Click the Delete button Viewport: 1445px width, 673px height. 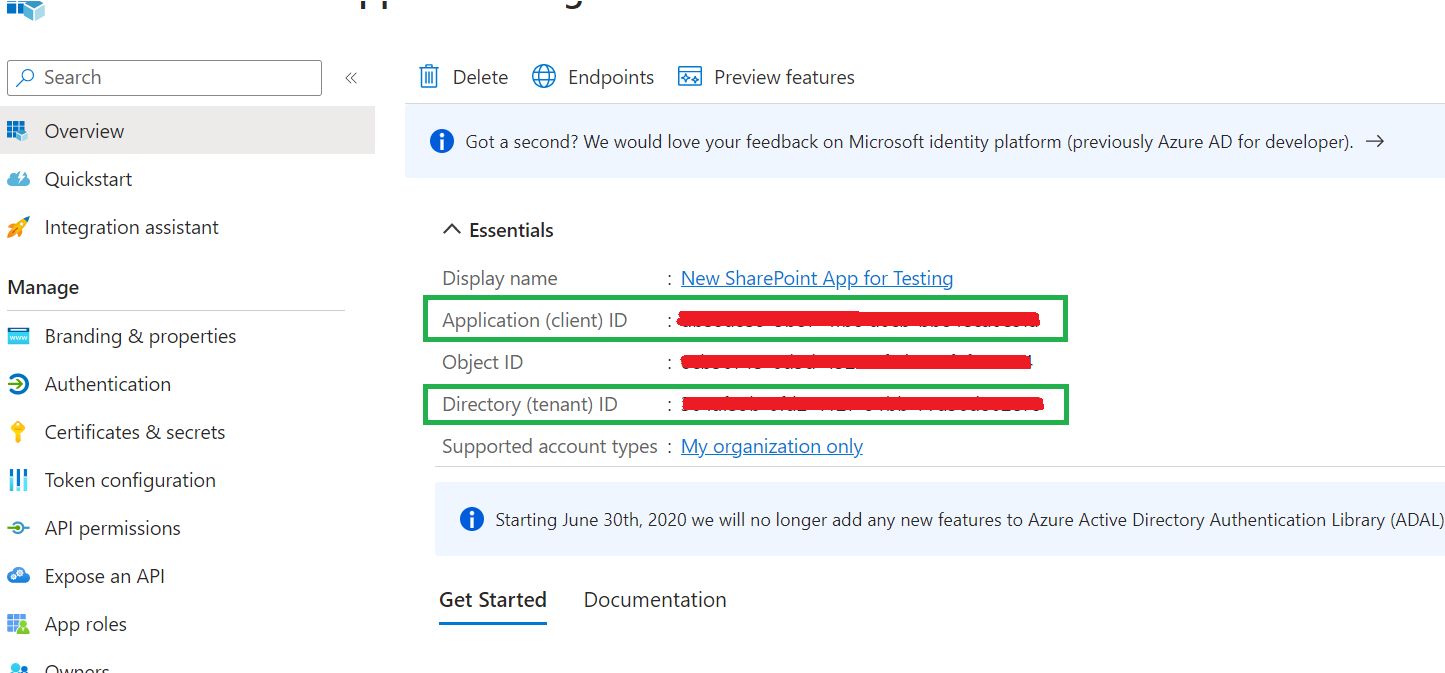464,77
